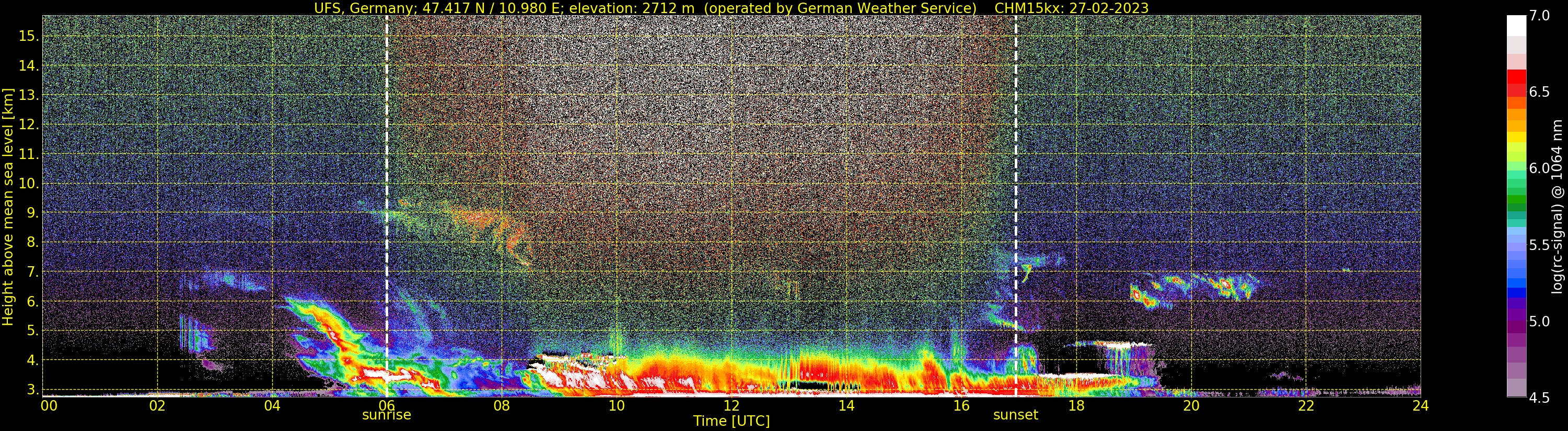The width and height of the screenshot is (1568, 431).
Task: Click the colorbar '6.0' value label
Action: (1539, 168)
